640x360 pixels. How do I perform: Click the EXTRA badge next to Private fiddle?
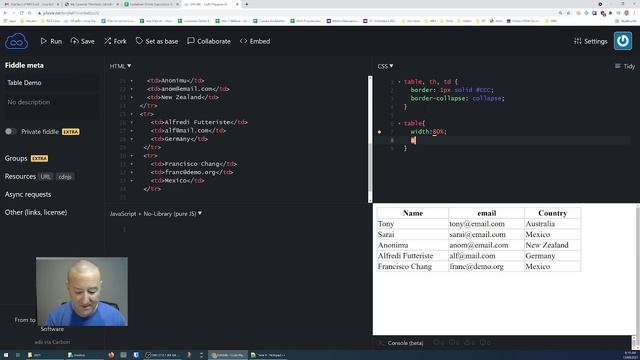point(71,132)
